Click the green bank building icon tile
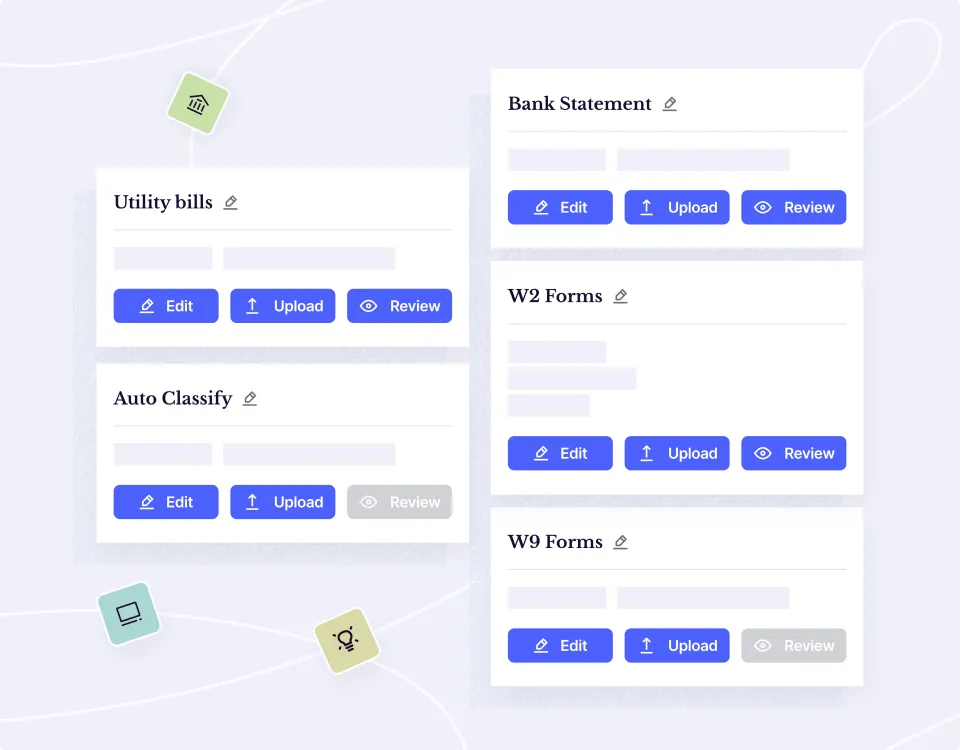This screenshot has width=961, height=750. click(x=197, y=103)
